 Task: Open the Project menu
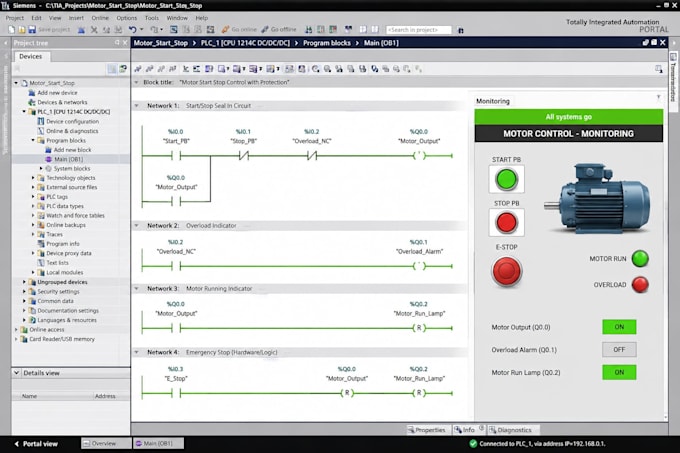coord(15,18)
